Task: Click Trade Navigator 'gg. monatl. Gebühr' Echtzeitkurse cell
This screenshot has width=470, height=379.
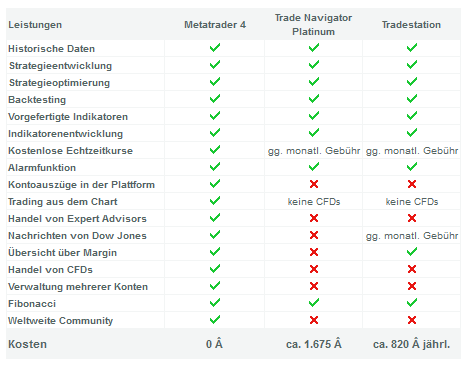Action: tap(314, 151)
